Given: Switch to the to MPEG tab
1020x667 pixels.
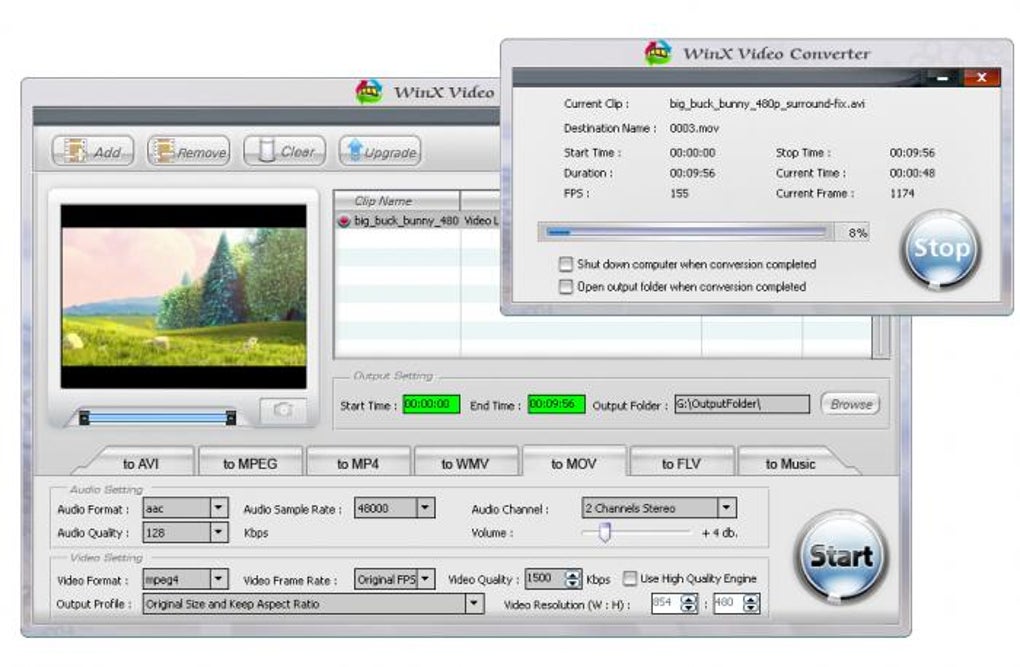Looking at the screenshot, I should [x=250, y=463].
